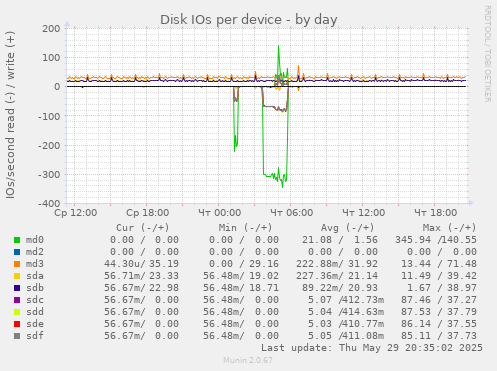Click the tall green md0 write spike peak
The width and height of the screenshot is (497, 371).
point(279,47)
